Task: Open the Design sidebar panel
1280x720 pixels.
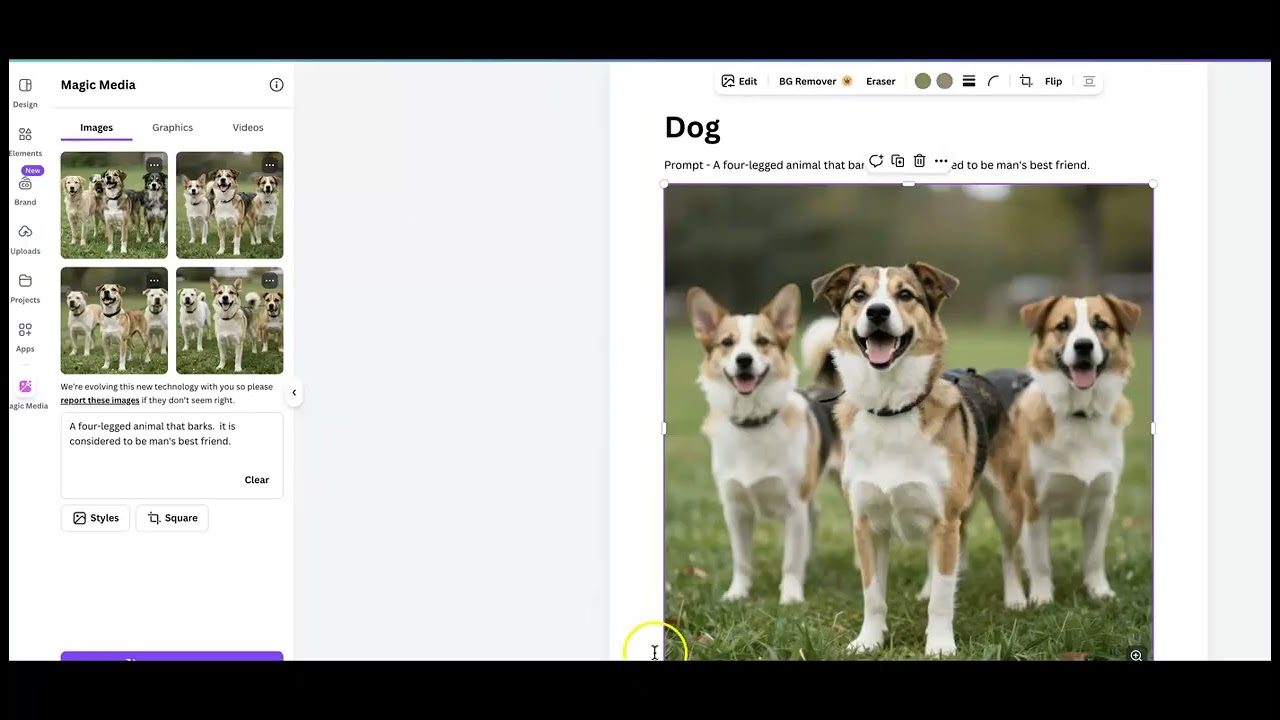Action: tap(25, 93)
